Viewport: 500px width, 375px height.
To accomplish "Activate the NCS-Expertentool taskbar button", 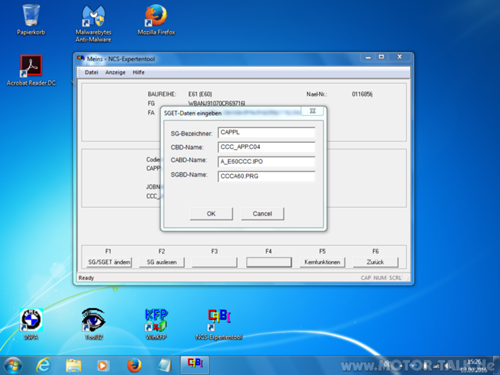I will click(195, 365).
